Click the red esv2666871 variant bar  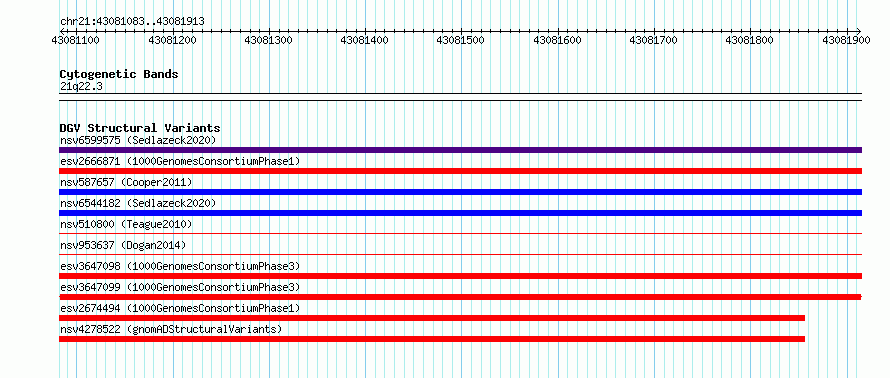pyautogui.click(x=460, y=171)
